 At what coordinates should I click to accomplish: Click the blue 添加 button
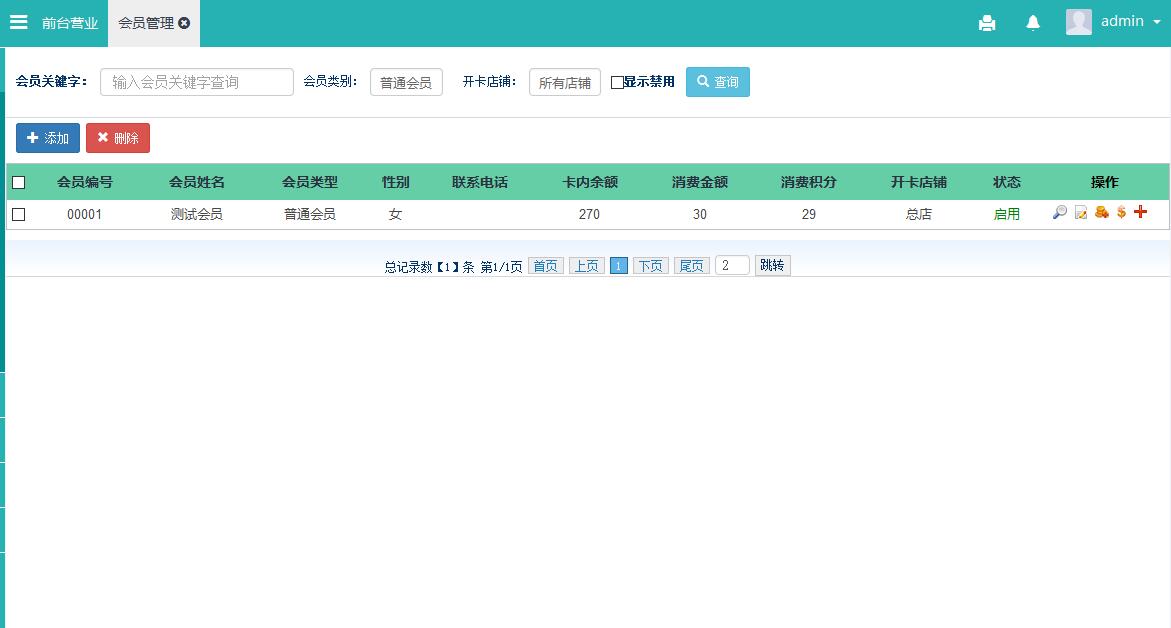point(48,138)
